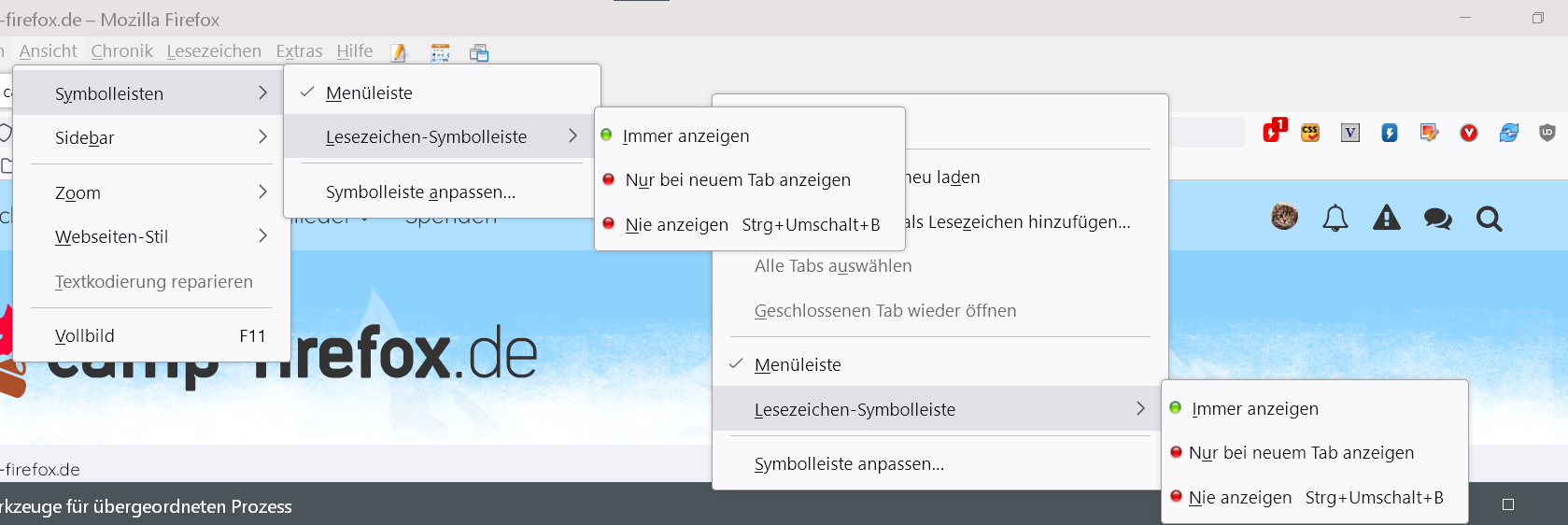Expand the Sidebar submenu arrow

pos(262,136)
